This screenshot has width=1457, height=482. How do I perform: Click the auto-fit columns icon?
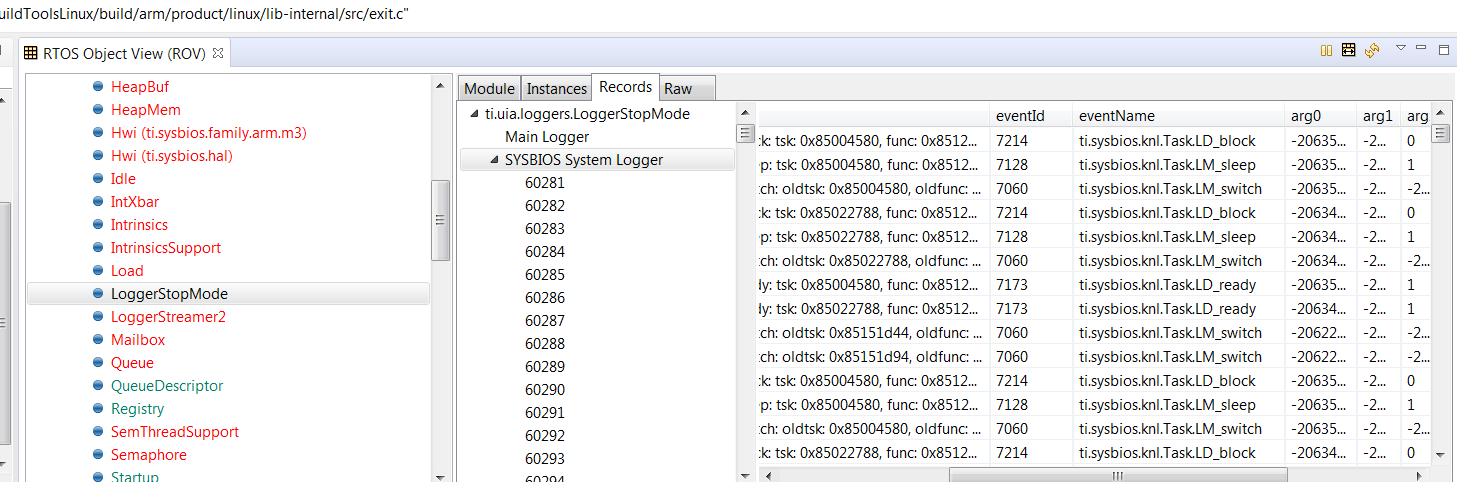pyautogui.click(x=1348, y=50)
